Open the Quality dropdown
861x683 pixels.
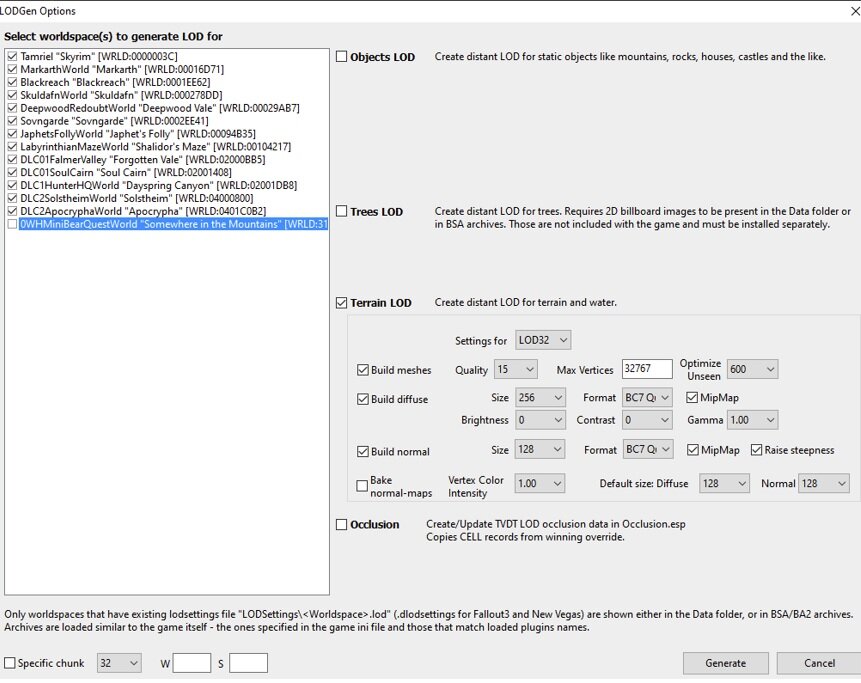tap(516, 369)
